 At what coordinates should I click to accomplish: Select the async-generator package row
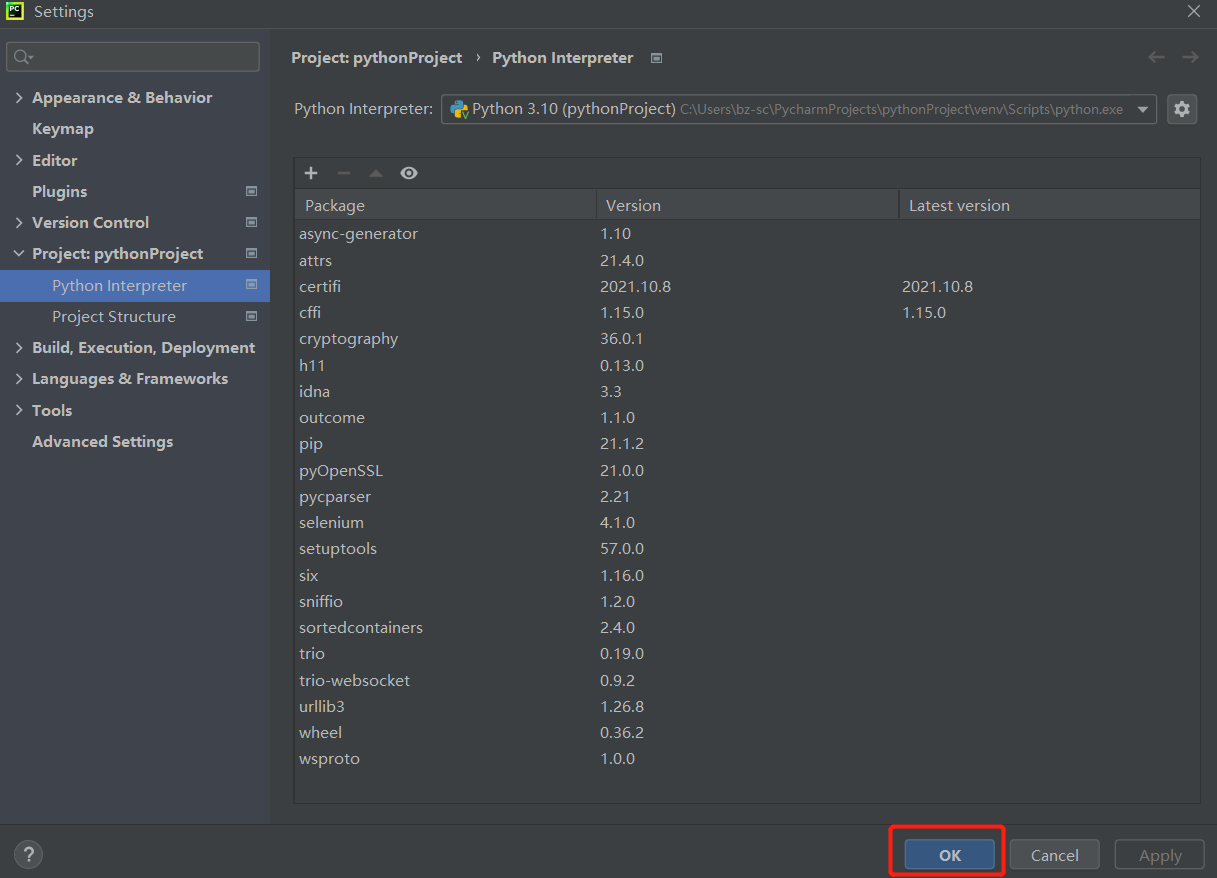[747, 234]
